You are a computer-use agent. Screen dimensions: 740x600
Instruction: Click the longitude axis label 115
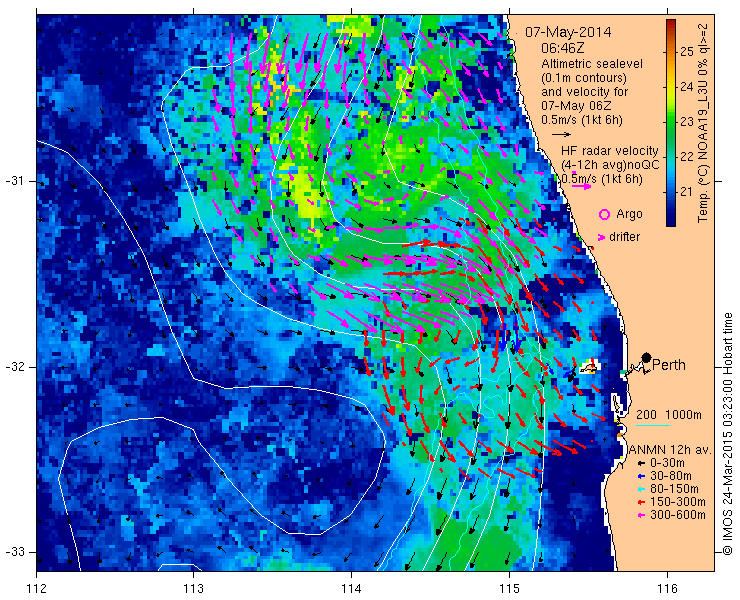point(509,589)
